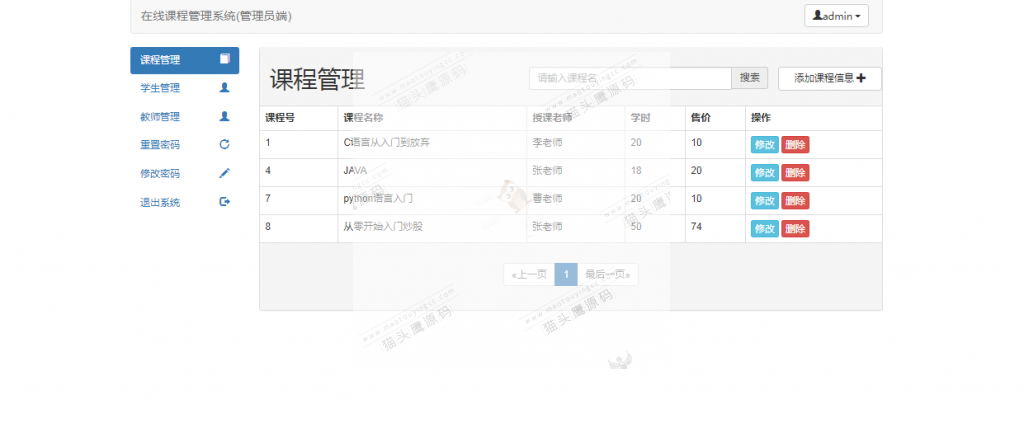Click the logout icon beside 退出系统
Image resolution: width=1024 pixels, height=422 pixels.
pyautogui.click(x=225, y=202)
